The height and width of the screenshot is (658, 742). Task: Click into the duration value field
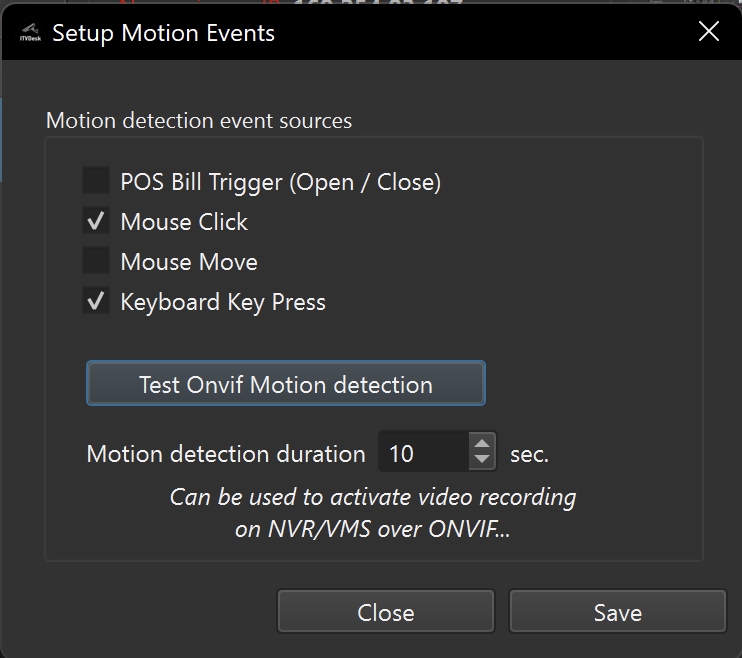tap(421, 454)
